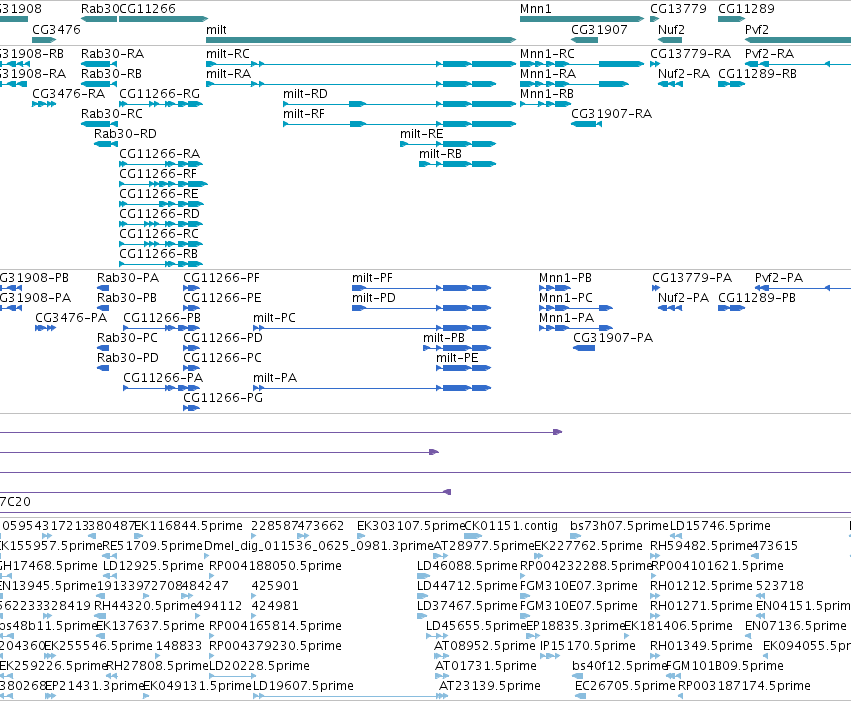Select protein milt-PD
The image size is (851, 701).
coord(422,308)
